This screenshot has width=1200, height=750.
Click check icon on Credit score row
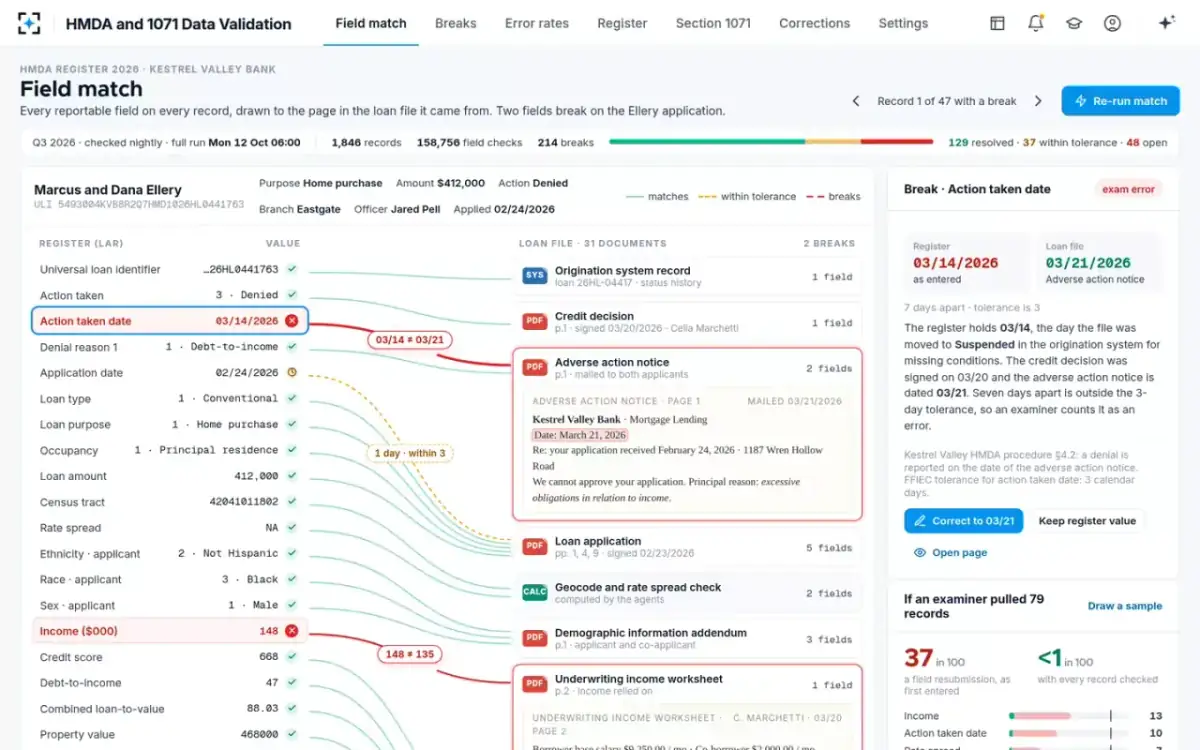point(292,657)
